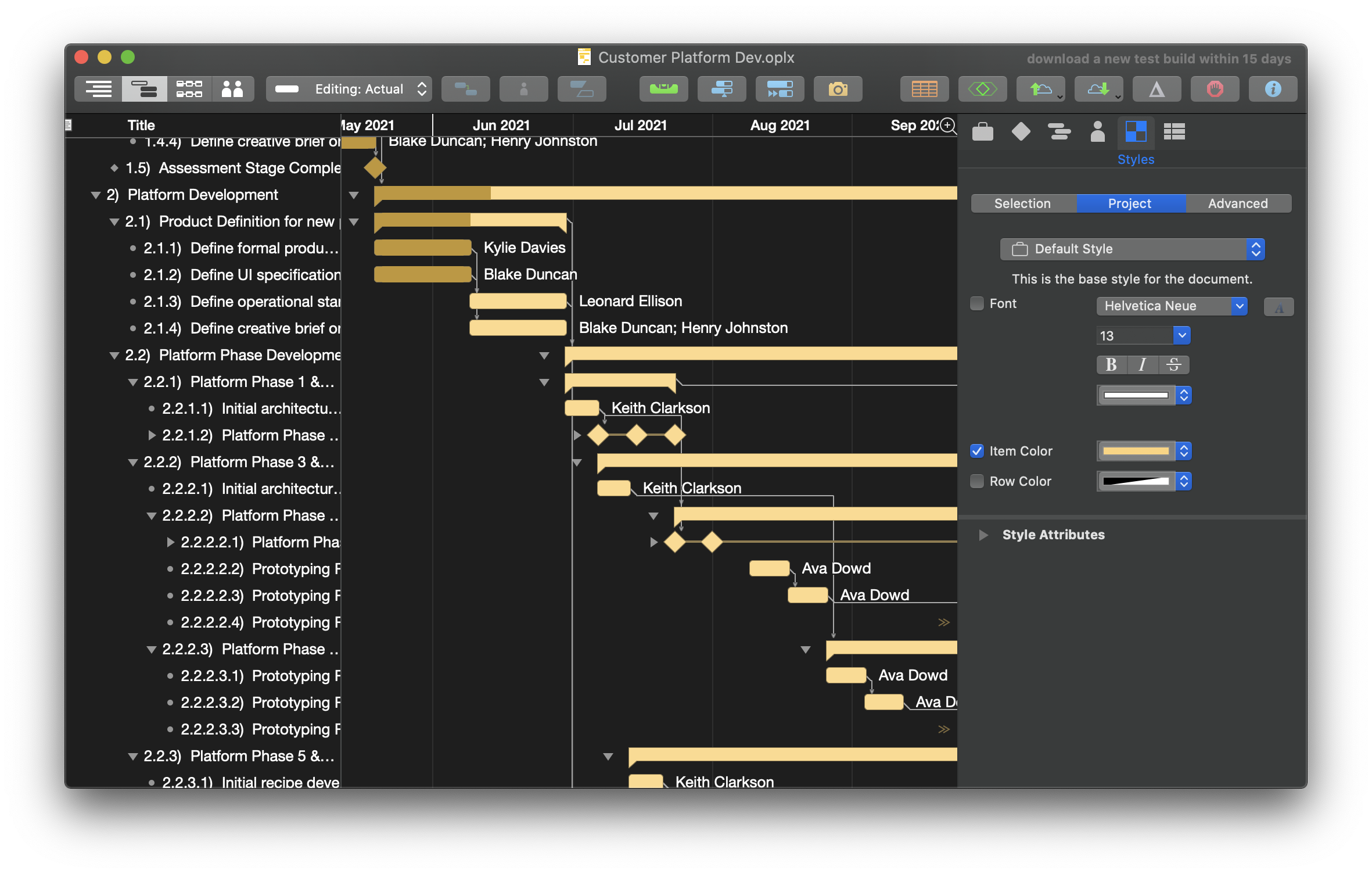Switch to the Advanced tab
This screenshot has width=1372, height=874.
tap(1237, 203)
